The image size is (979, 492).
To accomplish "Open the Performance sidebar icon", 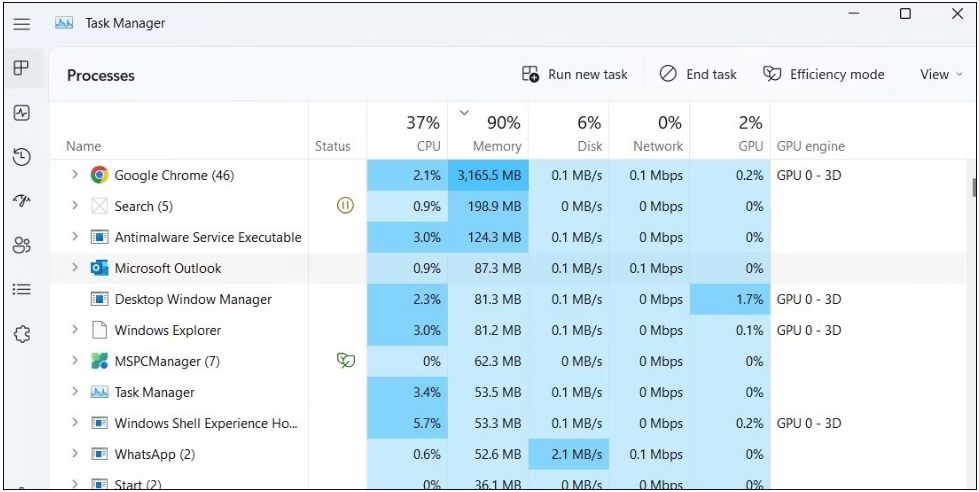I will click(x=22, y=113).
